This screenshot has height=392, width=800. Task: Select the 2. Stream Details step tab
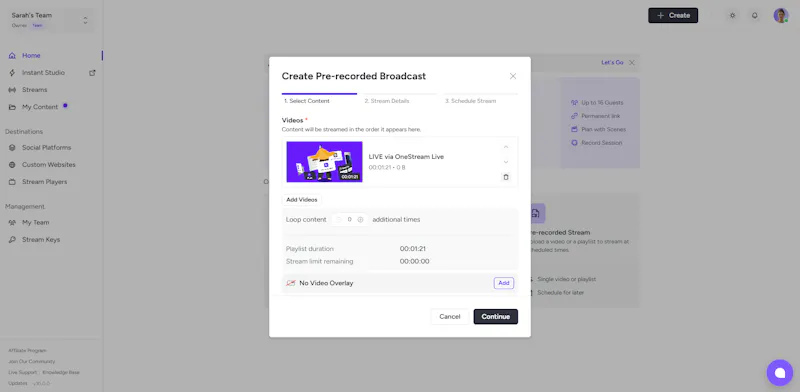399,99
